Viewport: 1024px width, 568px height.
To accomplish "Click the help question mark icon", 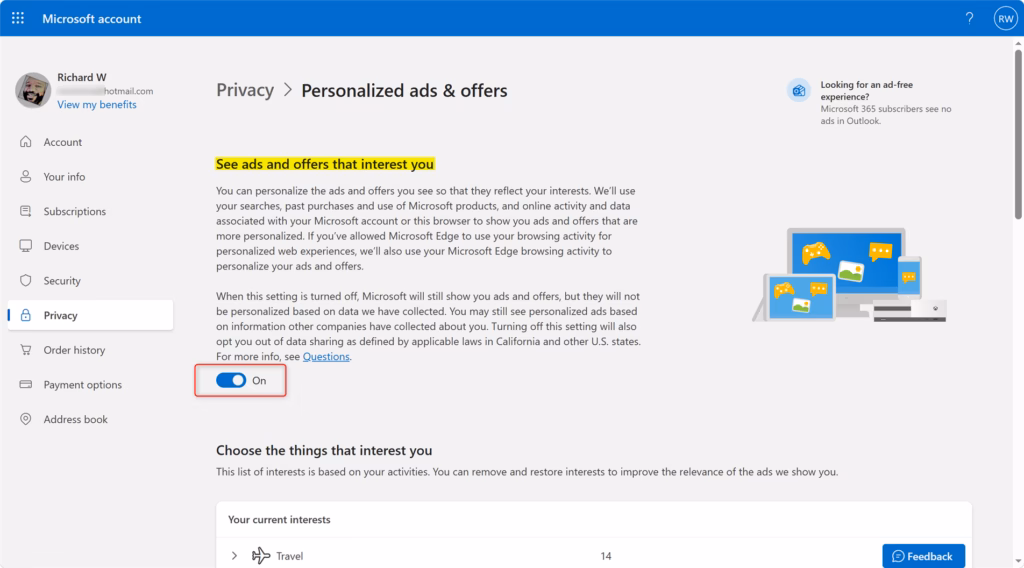I will pyautogui.click(x=969, y=18).
